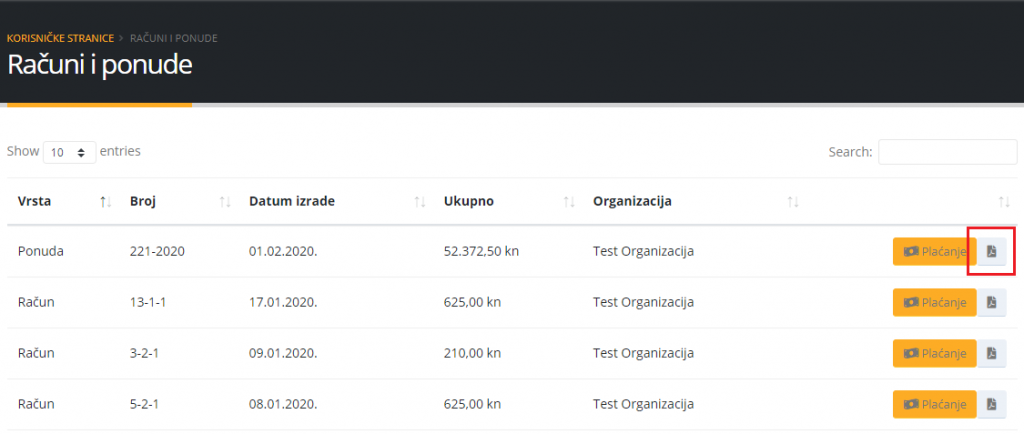Click PDF icon for Račun 5-2-1
Viewport: 1024px width, 434px height.
(x=991, y=404)
